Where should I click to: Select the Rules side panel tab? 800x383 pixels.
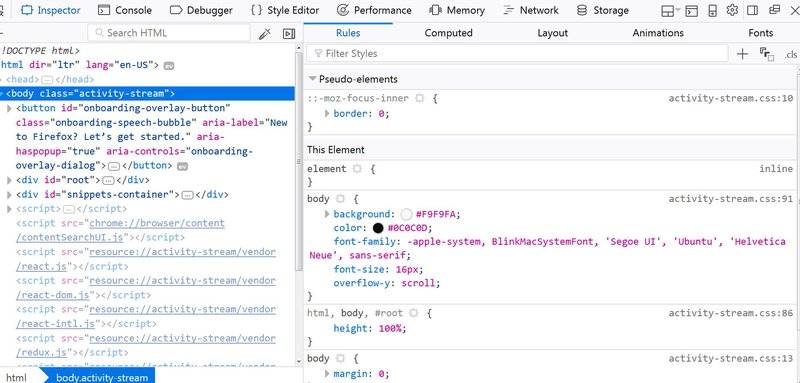pos(348,33)
